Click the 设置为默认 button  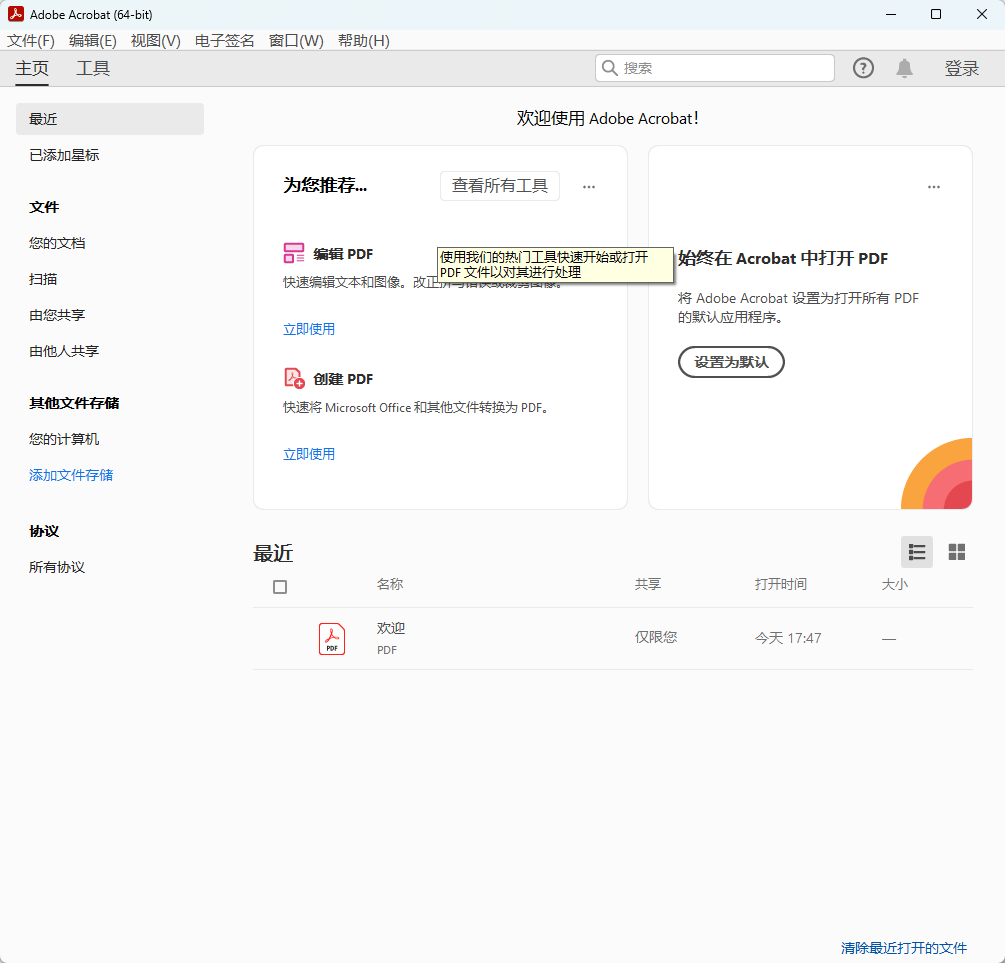(731, 362)
